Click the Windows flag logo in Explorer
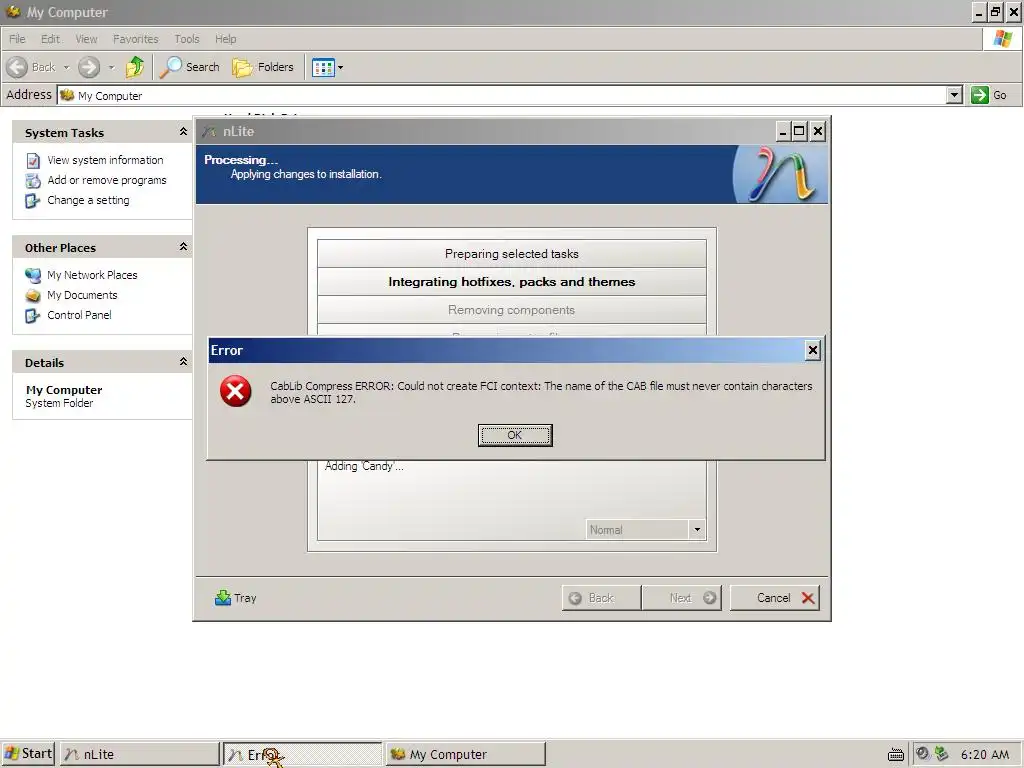 point(1002,39)
